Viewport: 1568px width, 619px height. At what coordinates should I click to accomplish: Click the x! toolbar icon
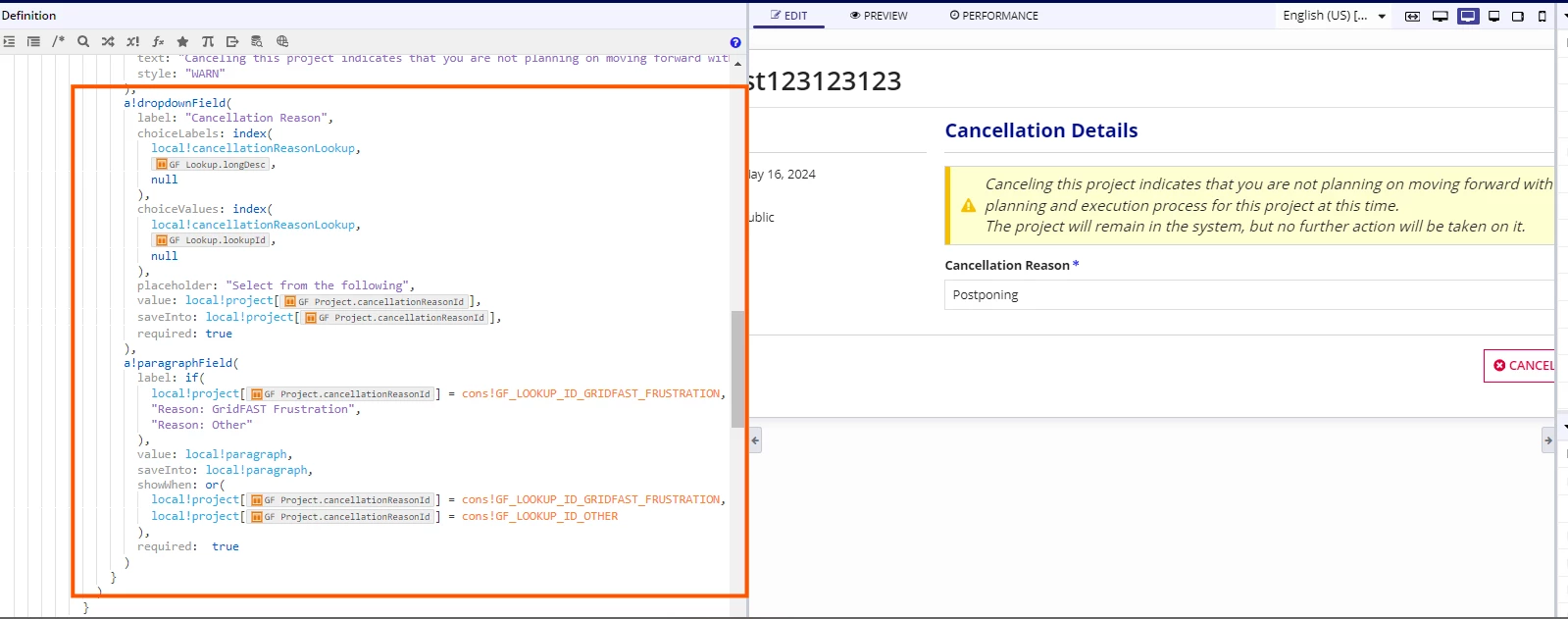[132, 41]
